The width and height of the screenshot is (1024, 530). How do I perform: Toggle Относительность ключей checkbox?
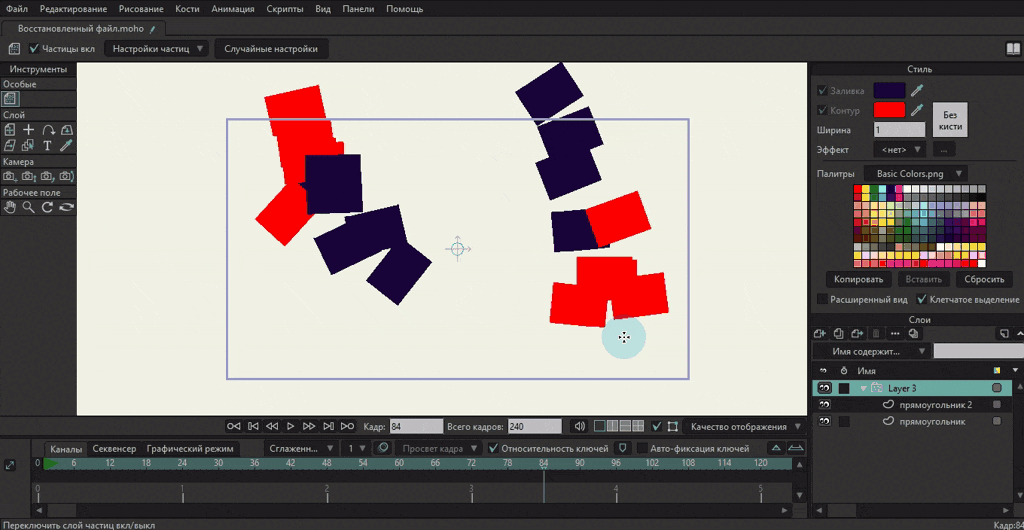click(x=494, y=448)
